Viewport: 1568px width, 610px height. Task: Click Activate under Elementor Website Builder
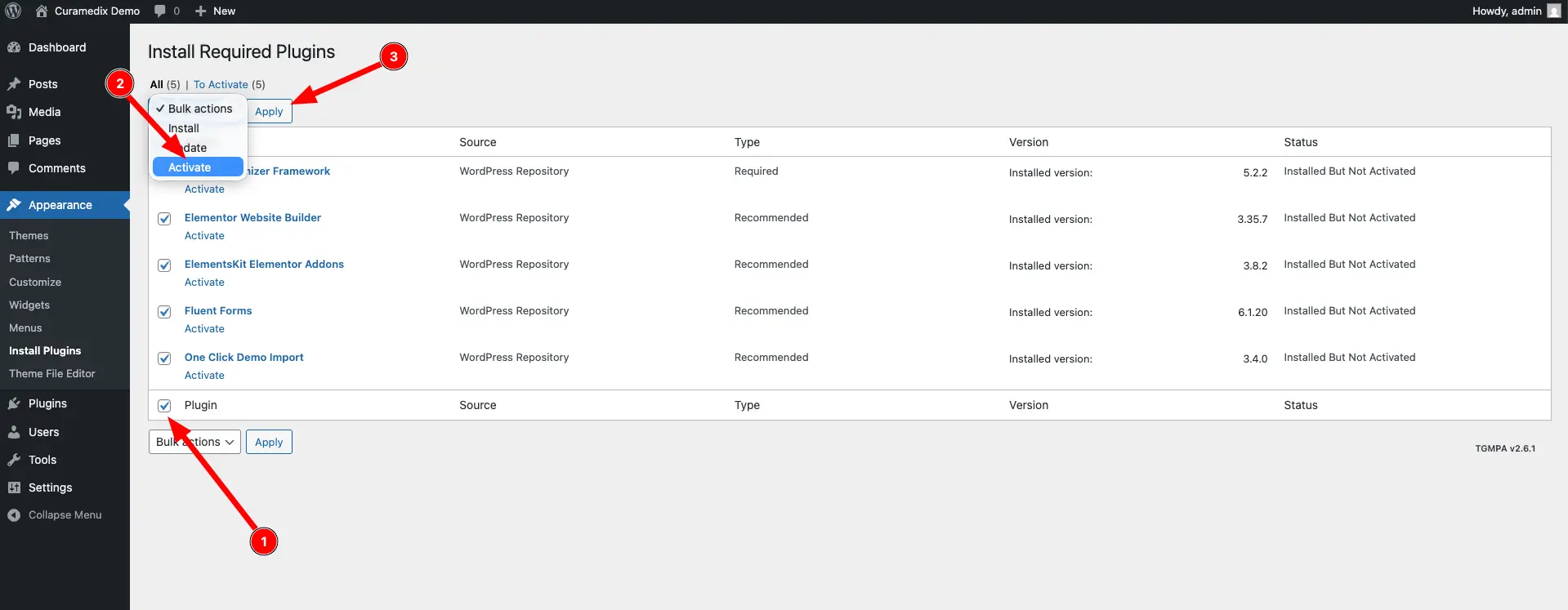tap(204, 236)
